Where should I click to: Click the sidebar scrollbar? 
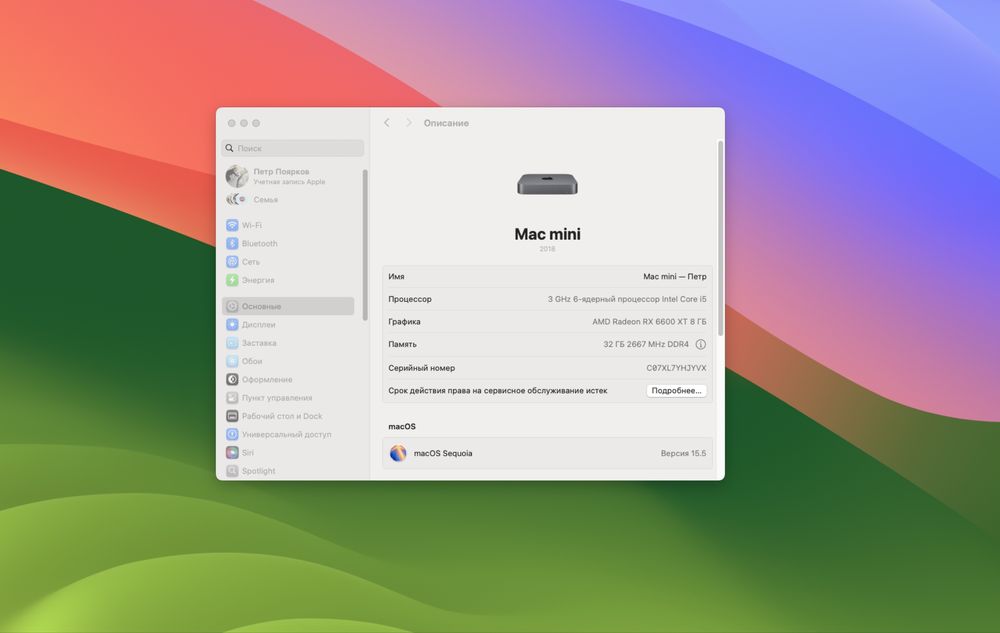(365, 245)
